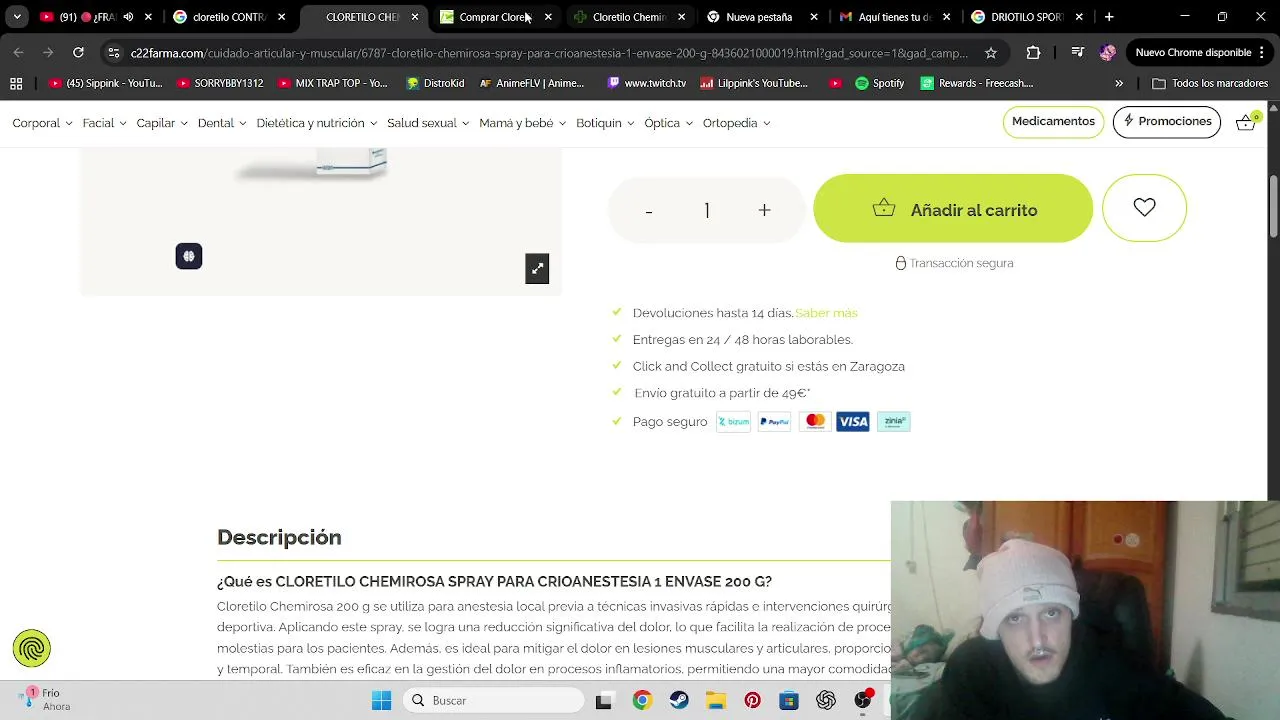Expand the Botiquín category menu
Screen dimensions: 1280x720
pos(605,123)
